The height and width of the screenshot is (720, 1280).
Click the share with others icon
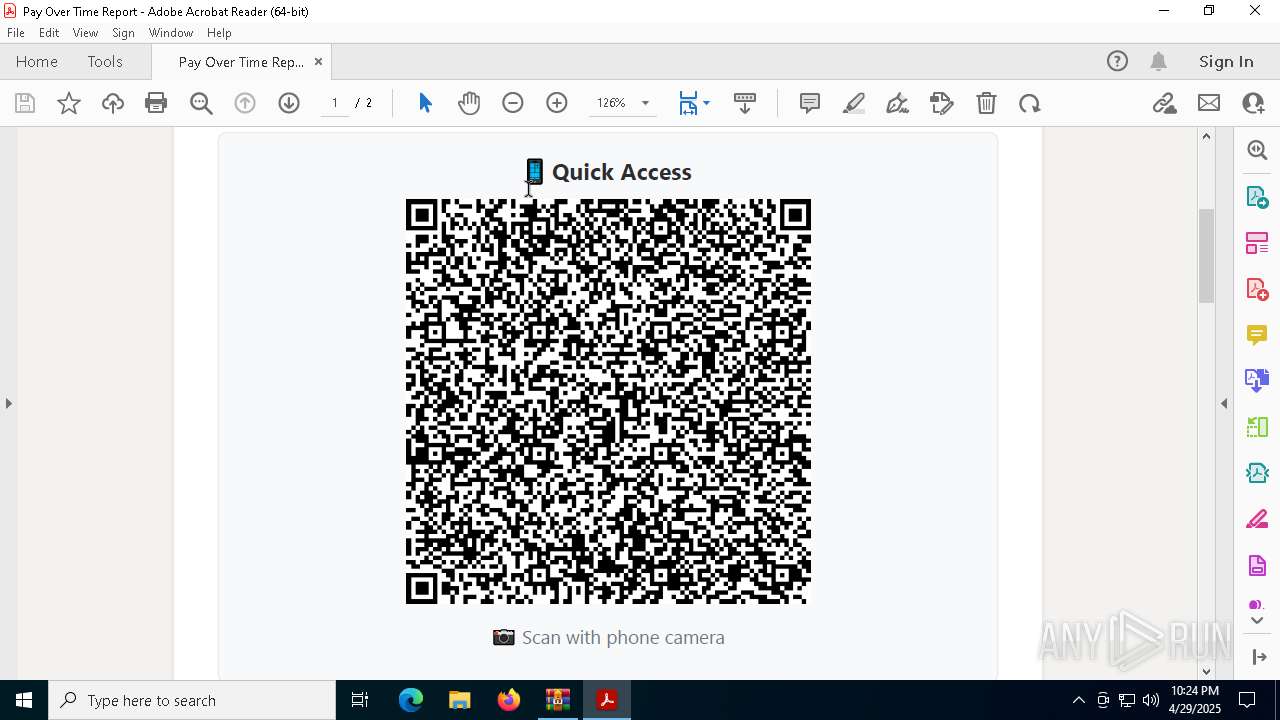[x=1253, y=103]
